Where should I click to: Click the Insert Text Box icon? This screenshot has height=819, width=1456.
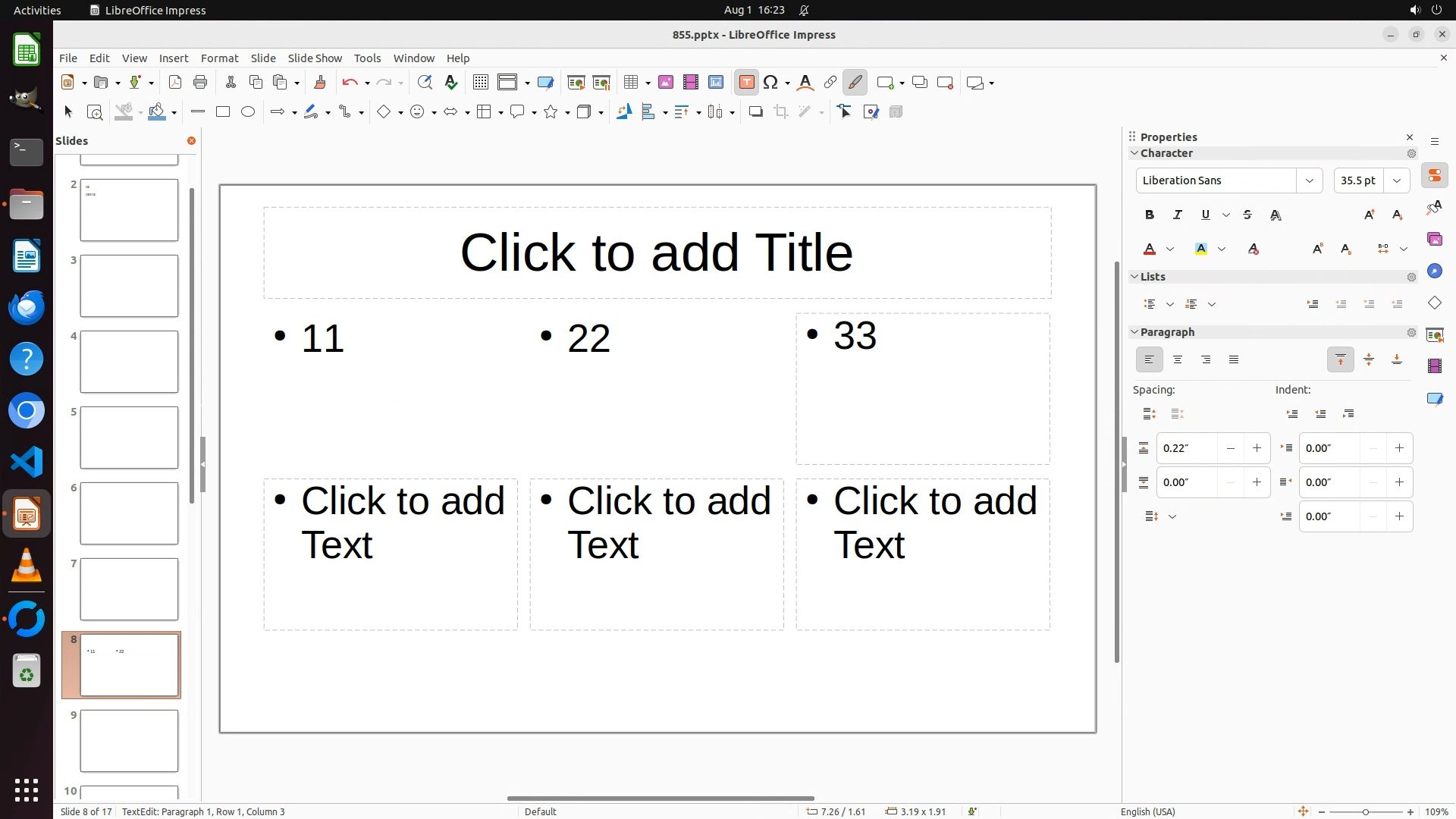(x=746, y=83)
